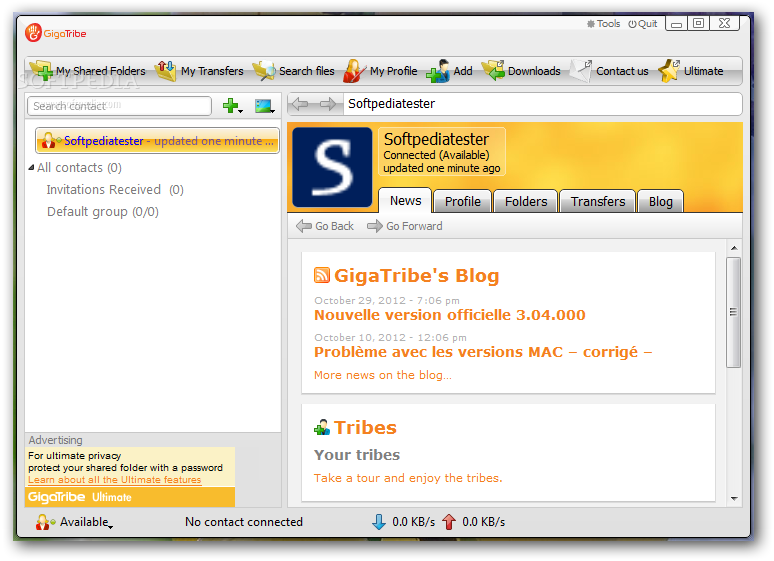
Task: Switch to the Folders tab
Action: point(526,201)
